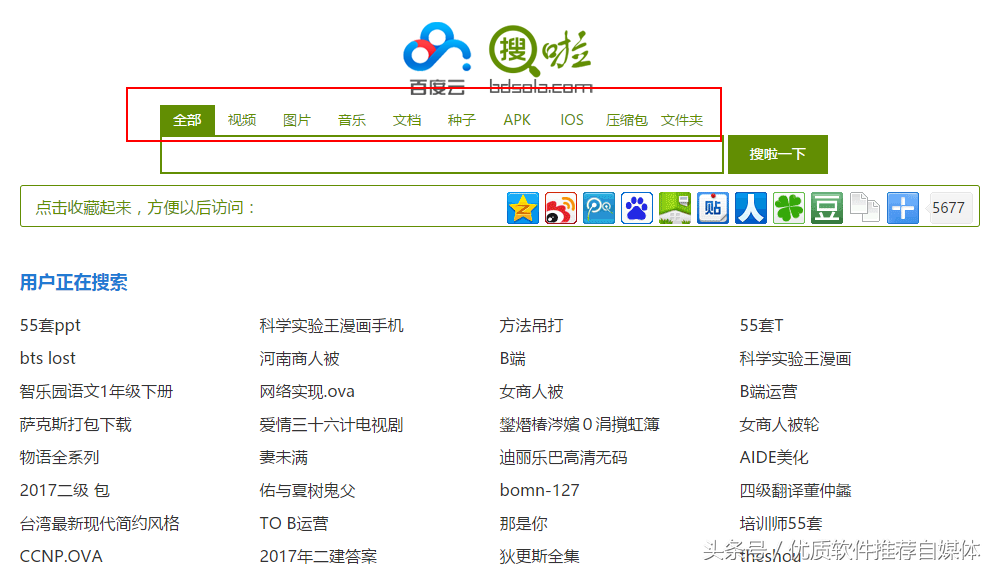Click 智乐园语文1年级下册 link

point(96,392)
